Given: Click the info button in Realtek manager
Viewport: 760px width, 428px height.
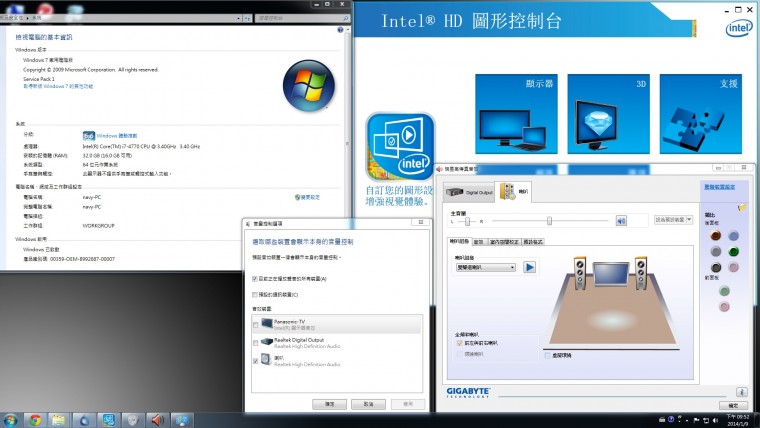Looking at the screenshot, I should pos(741,392).
